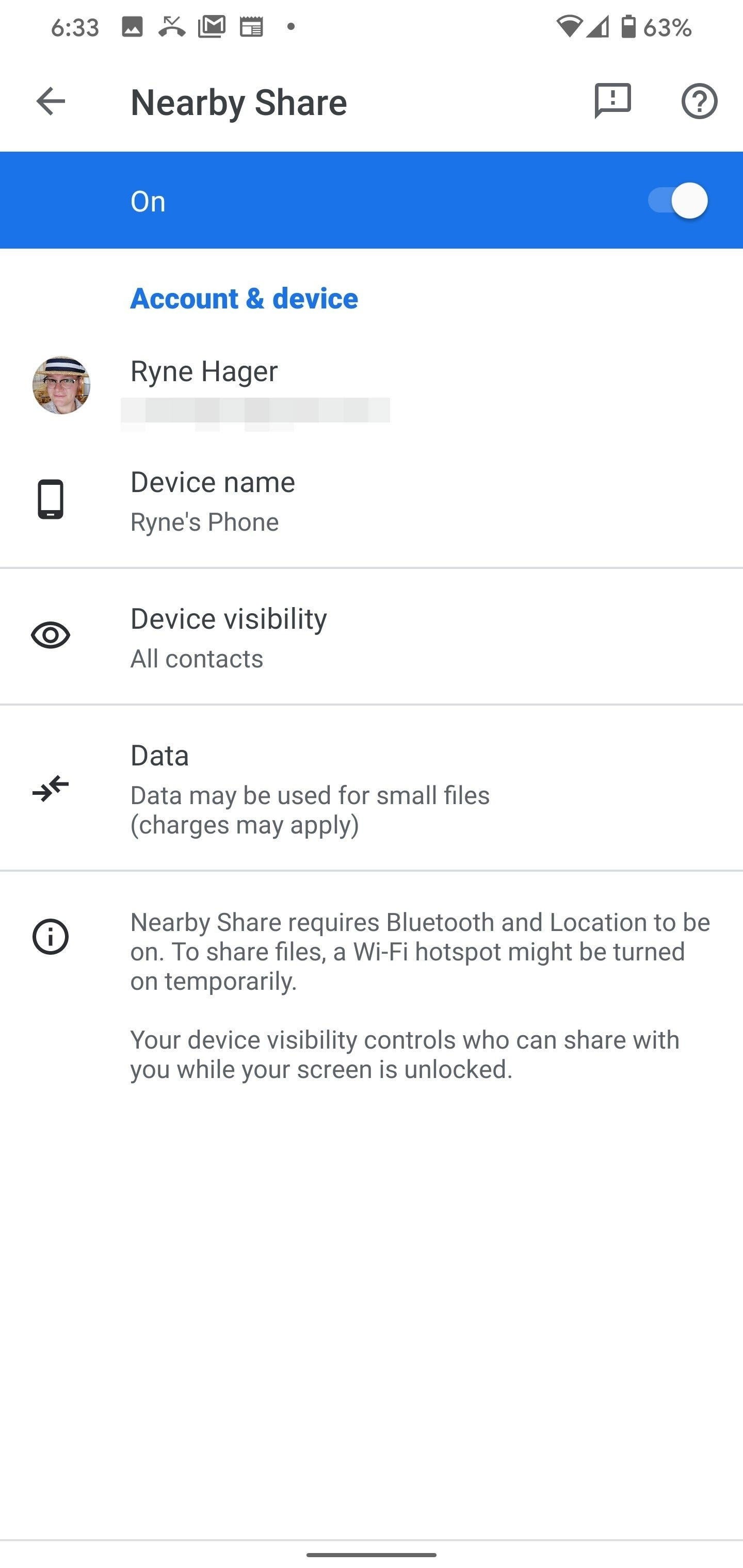
Task: Tap the All contacts visibility value
Action: [x=197, y=659]
